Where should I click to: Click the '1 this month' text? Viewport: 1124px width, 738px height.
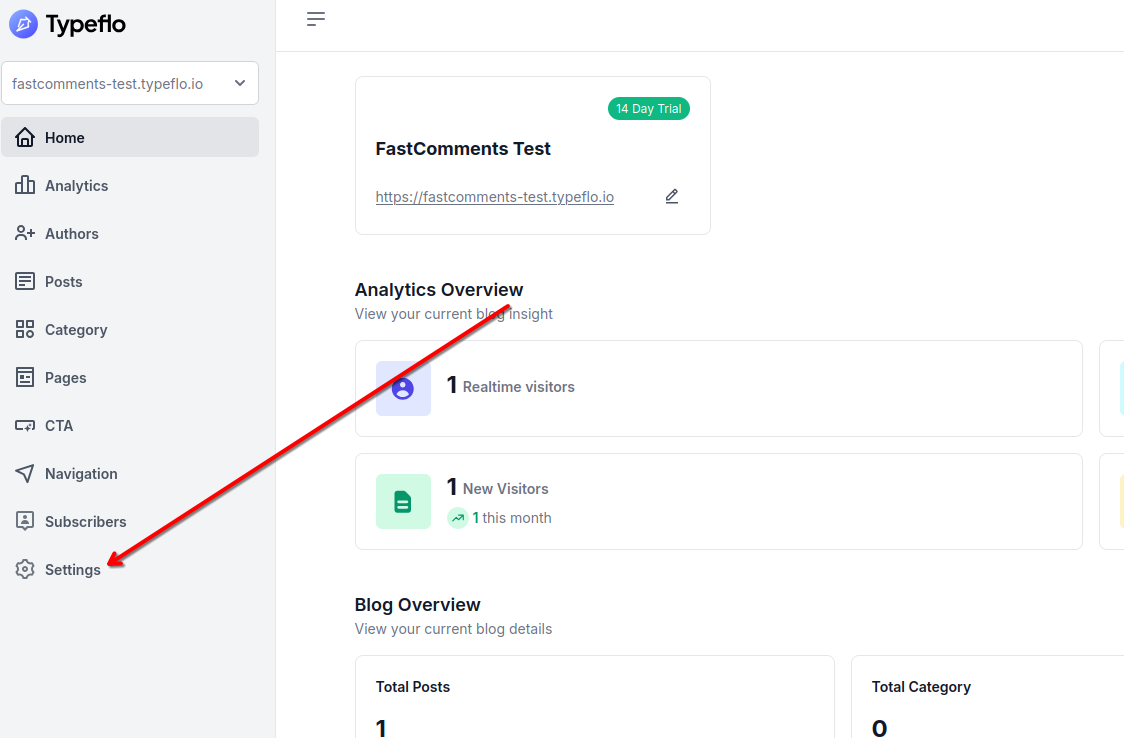click(x=512, y=517)
